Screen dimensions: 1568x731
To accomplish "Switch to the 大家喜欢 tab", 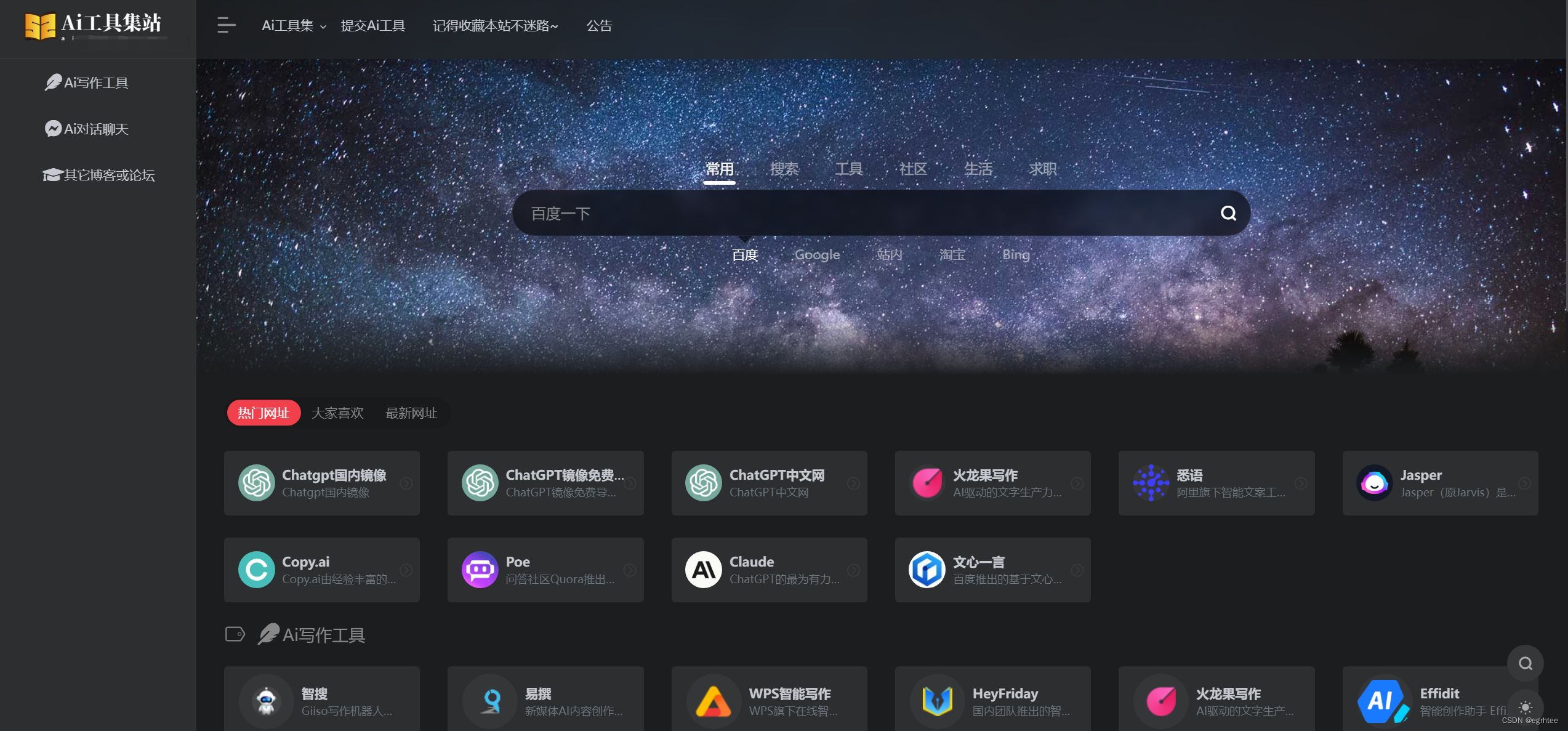I will tap(338, 413).
